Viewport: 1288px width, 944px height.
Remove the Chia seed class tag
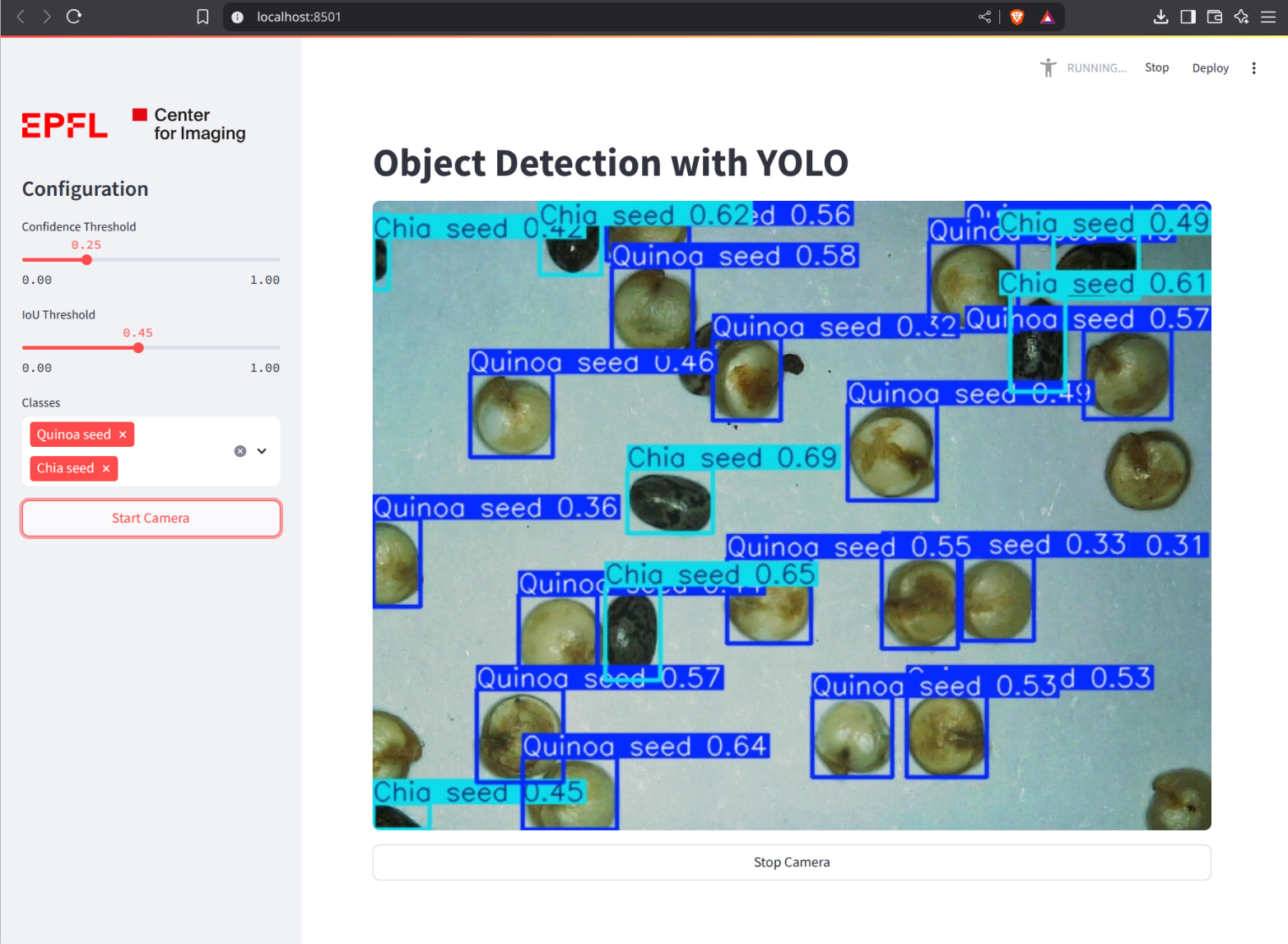click(106, 468)
